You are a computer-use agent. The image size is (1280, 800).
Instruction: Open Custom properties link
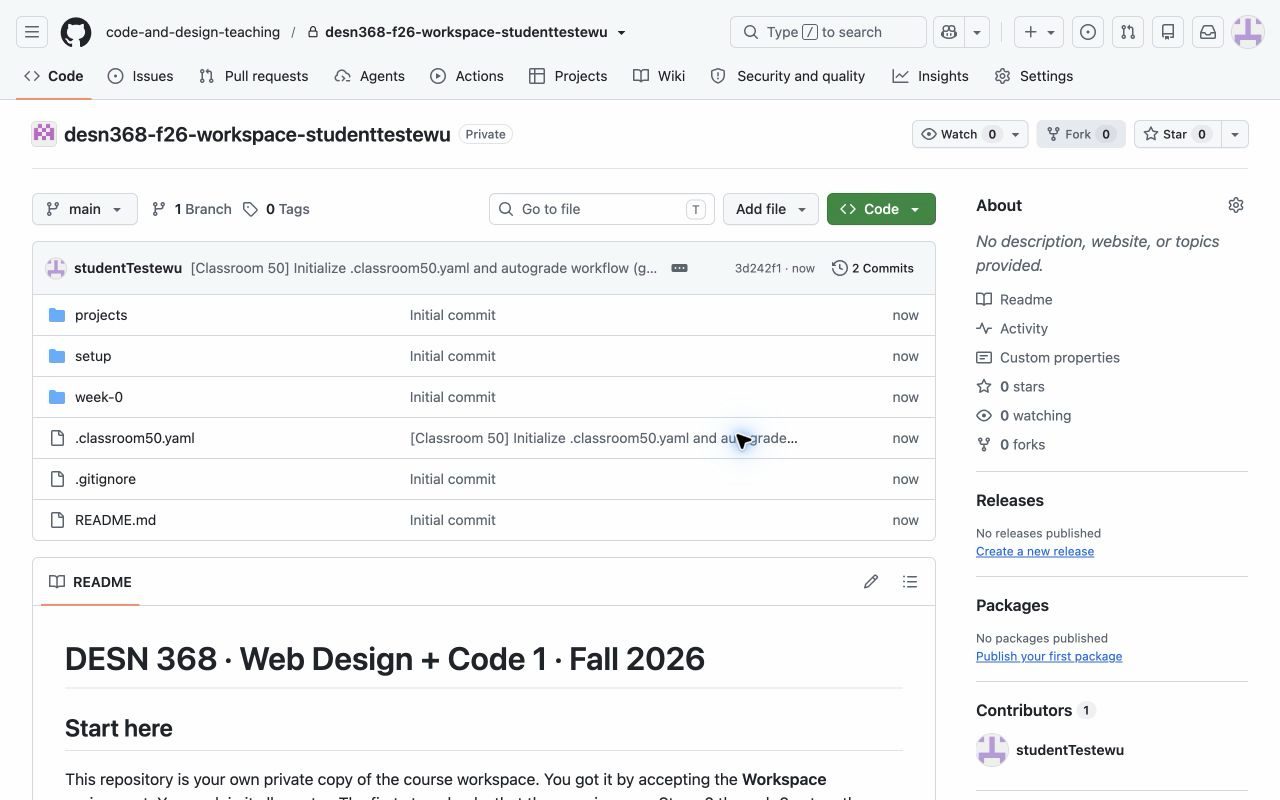click(1049, 357)
